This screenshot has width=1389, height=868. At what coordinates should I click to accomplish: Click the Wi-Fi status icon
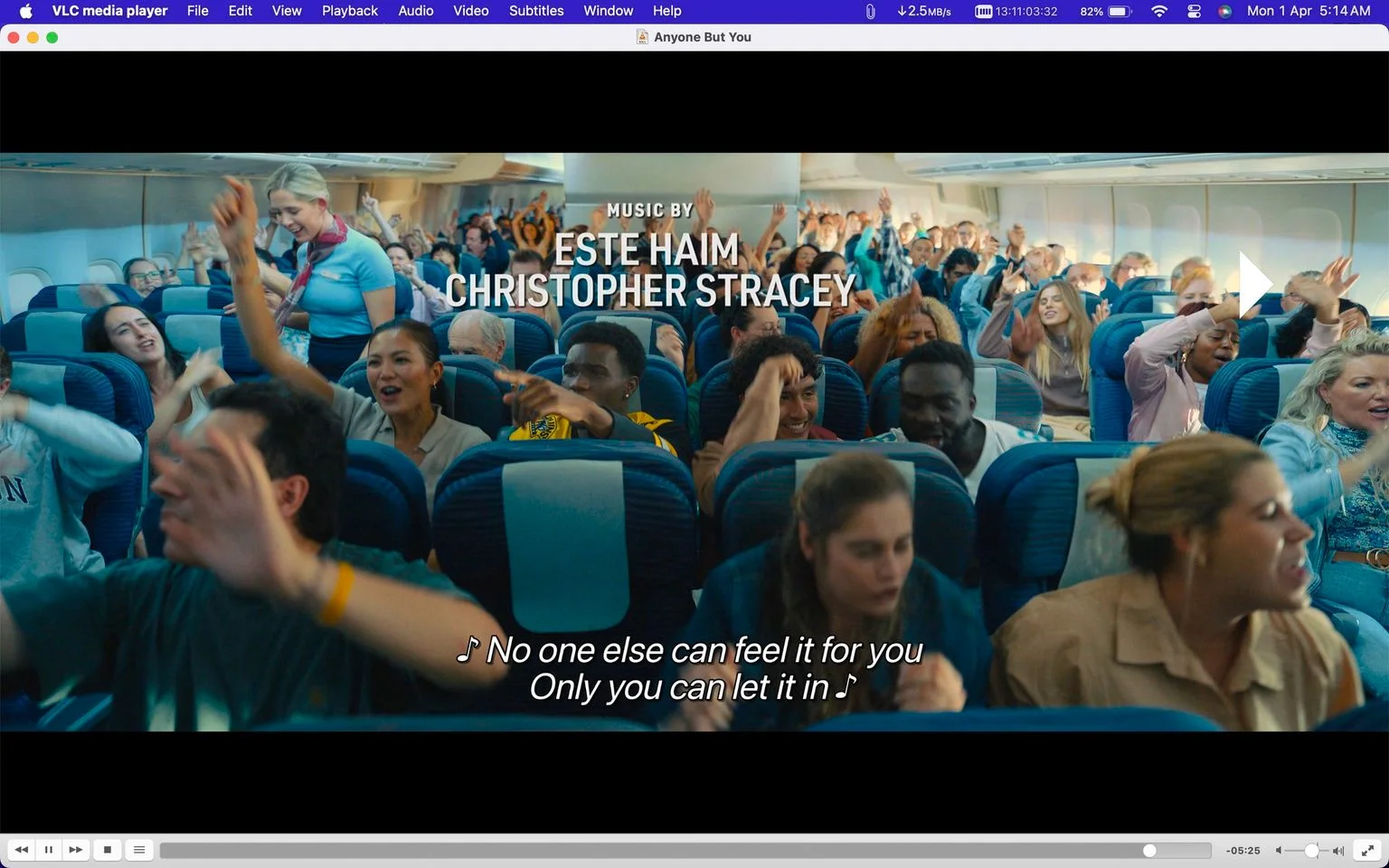tap(1159, 11)
